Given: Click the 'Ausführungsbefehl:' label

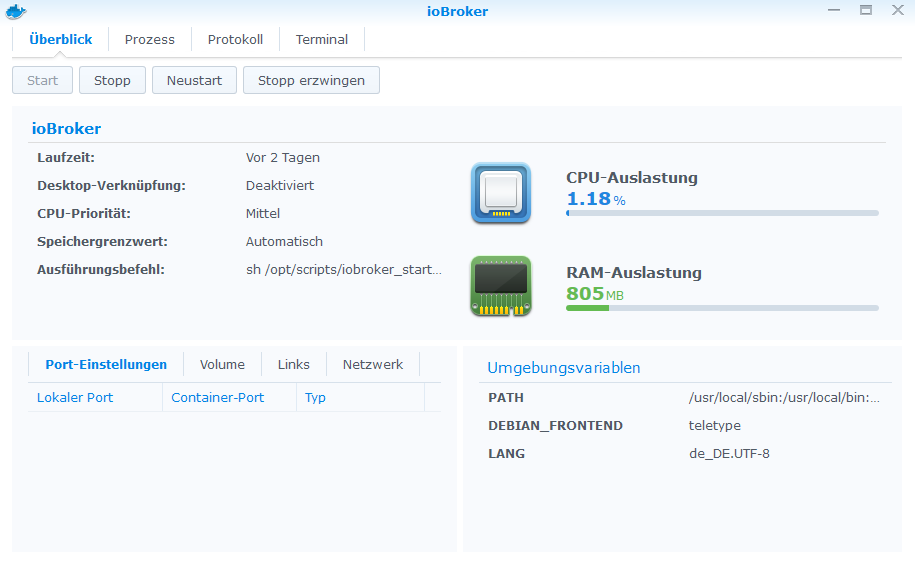Looking at the screenshot, I should 101,270.
